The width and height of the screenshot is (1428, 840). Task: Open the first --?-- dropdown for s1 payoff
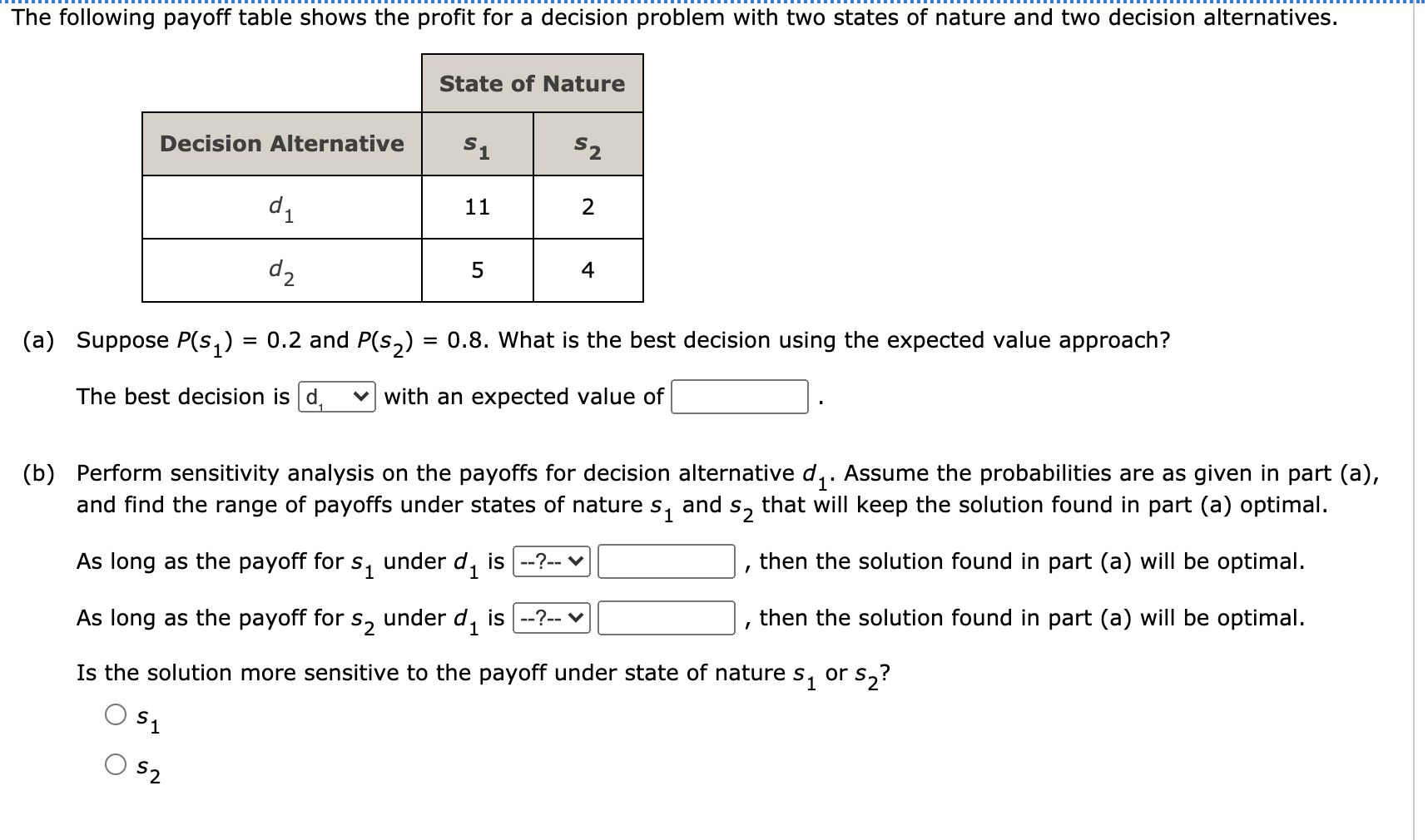coord(552,561)
